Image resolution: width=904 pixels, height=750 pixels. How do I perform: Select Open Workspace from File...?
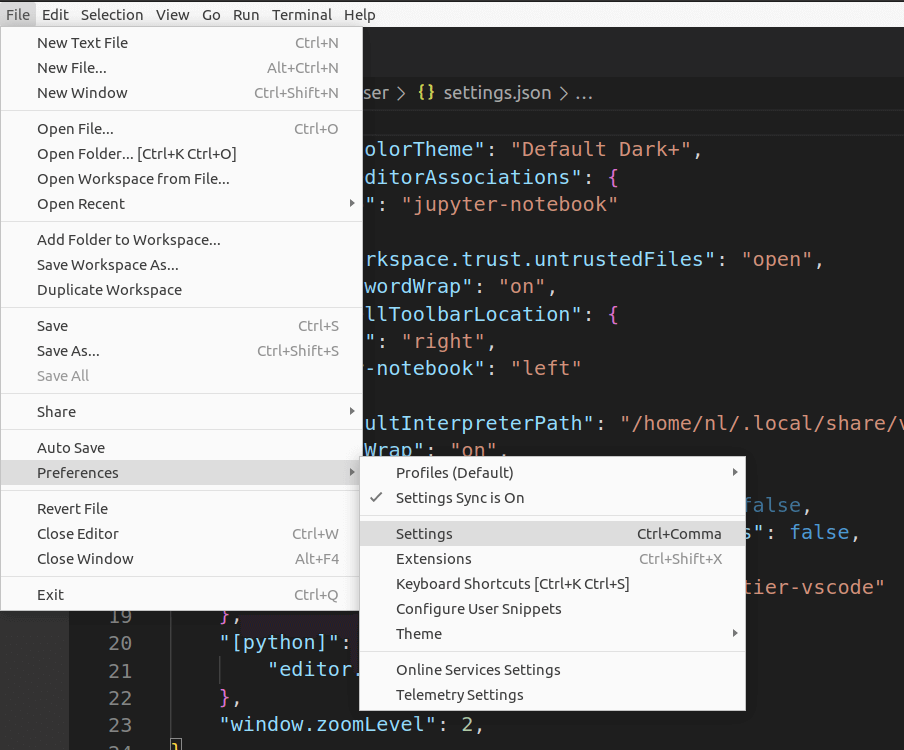[x=182, y=179]
